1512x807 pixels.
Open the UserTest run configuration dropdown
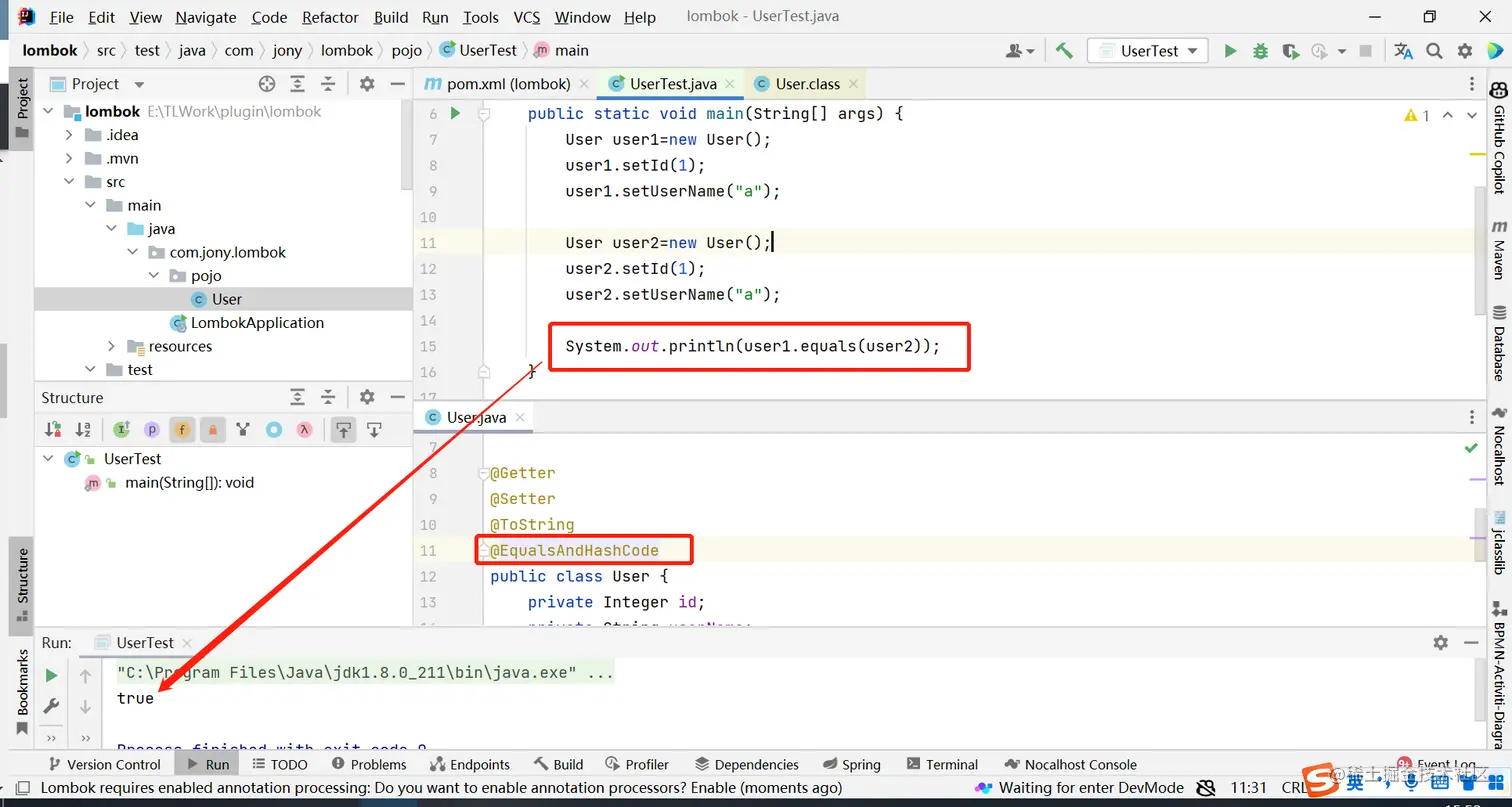pos(1148,51)
